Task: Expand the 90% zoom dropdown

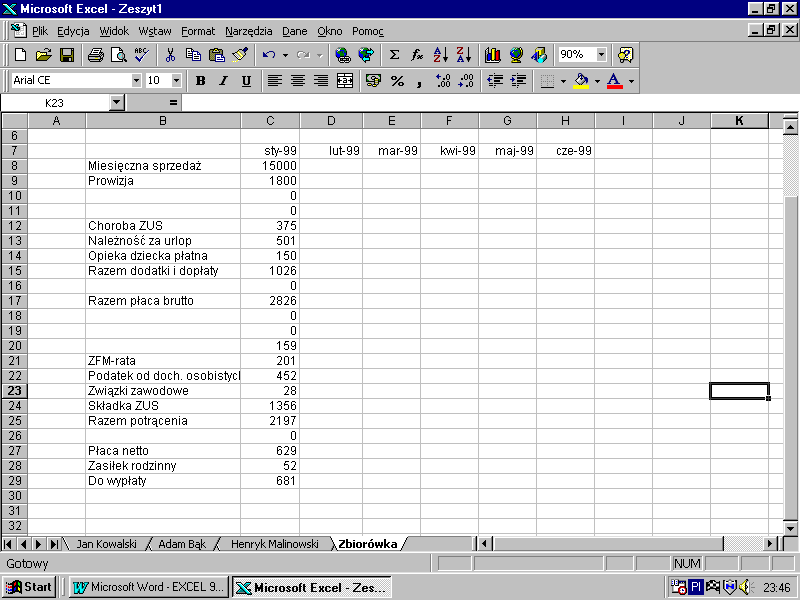Action: point(601,55)
